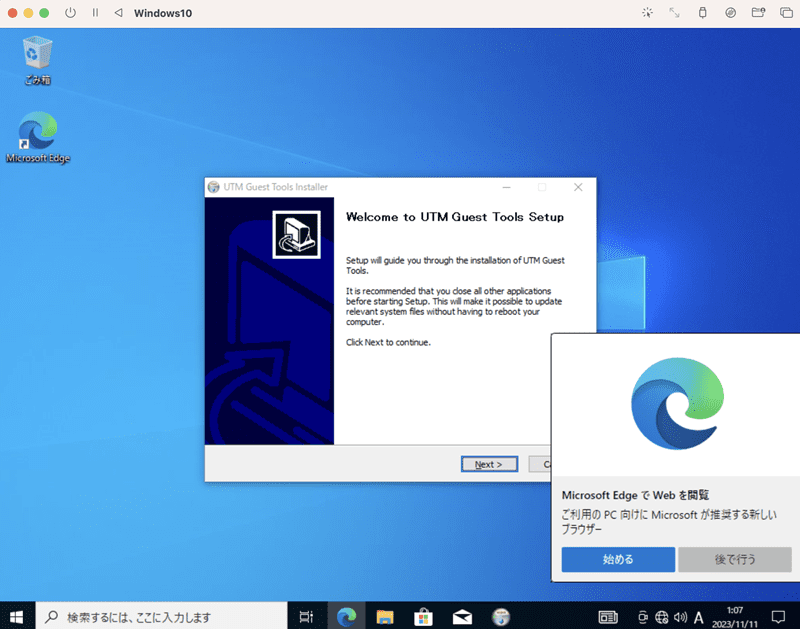The height and width of the screenshot is (629, 800).
Task: Open the USB devices icon in UTM toolbar
Action: (x=703, y=13)
